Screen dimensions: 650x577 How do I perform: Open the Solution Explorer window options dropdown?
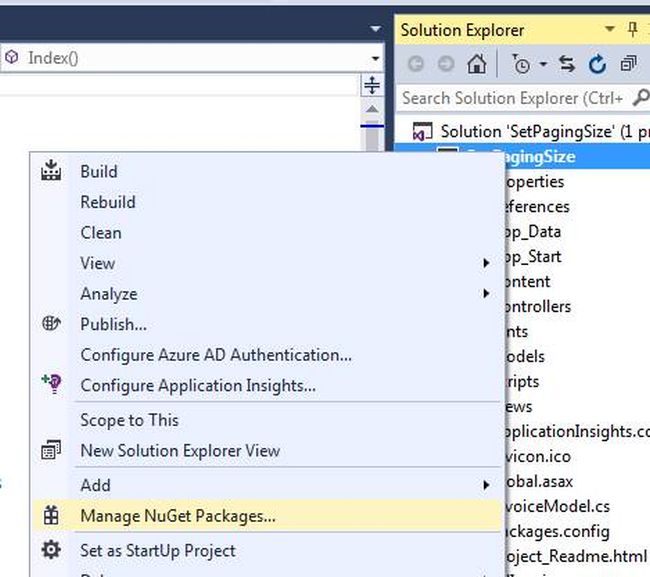click(x=609, y=29)
